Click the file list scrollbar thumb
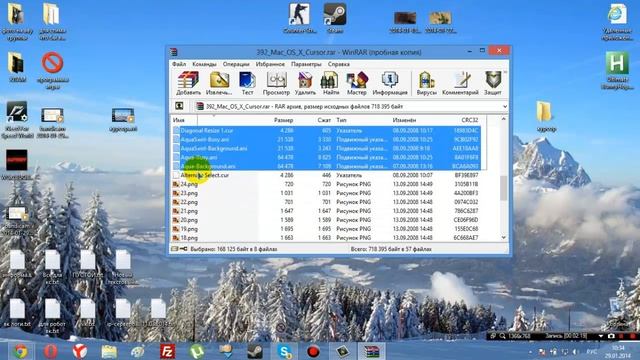640x360 pixels. (x=504, y=188)
